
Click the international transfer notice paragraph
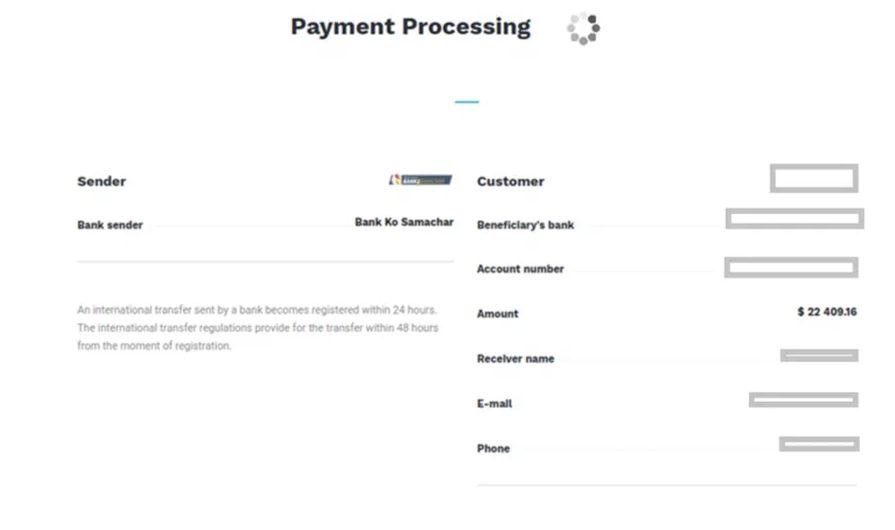pos(257,328)
